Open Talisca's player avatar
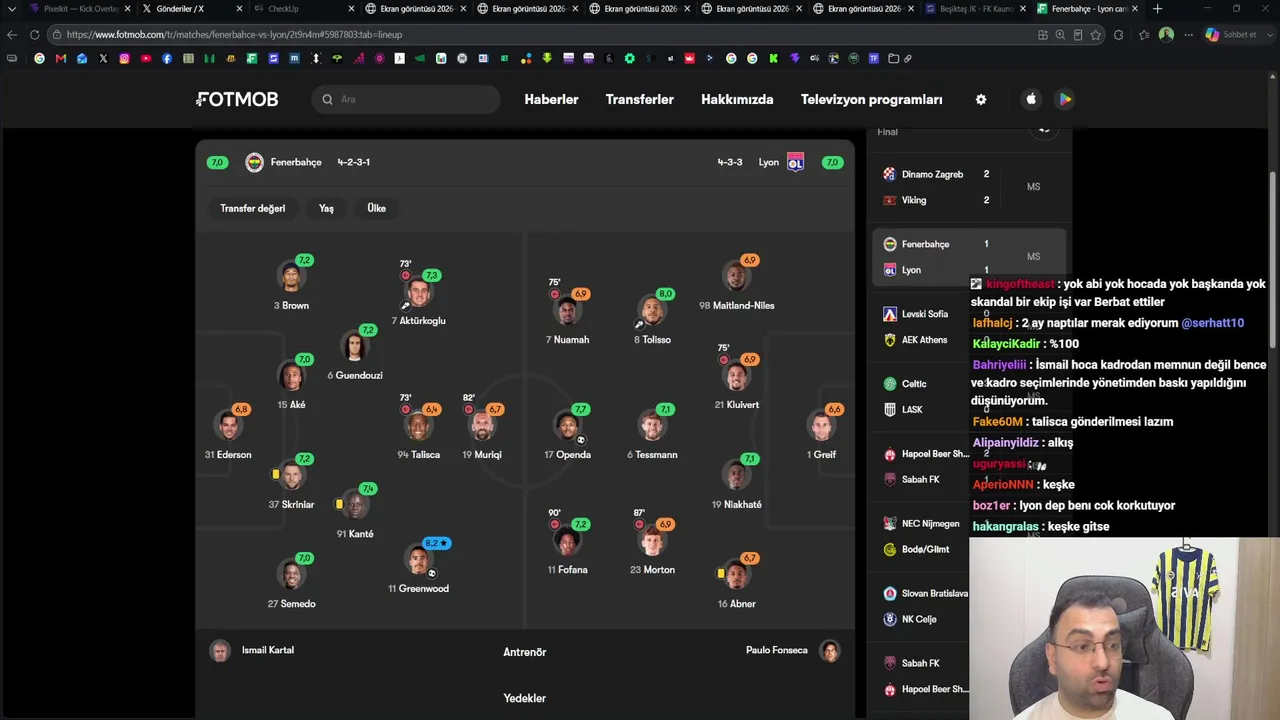 pyautogui.click(x=418, y=426)
